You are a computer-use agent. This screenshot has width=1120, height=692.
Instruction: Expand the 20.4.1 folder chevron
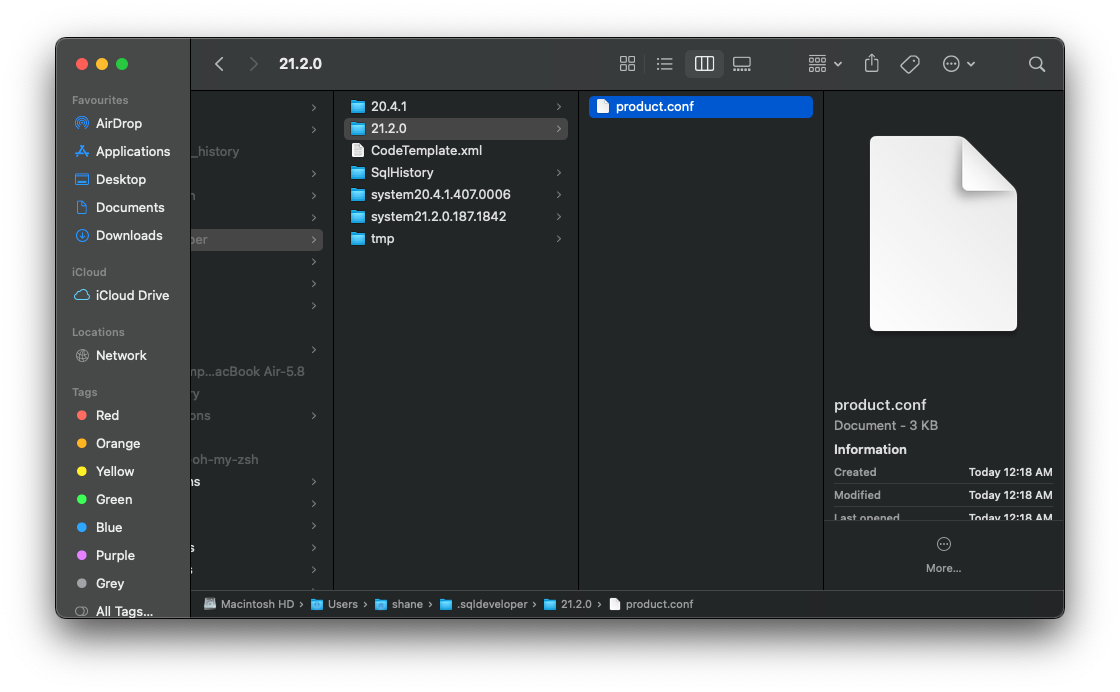pyautogui.click(x=559, y=106)
